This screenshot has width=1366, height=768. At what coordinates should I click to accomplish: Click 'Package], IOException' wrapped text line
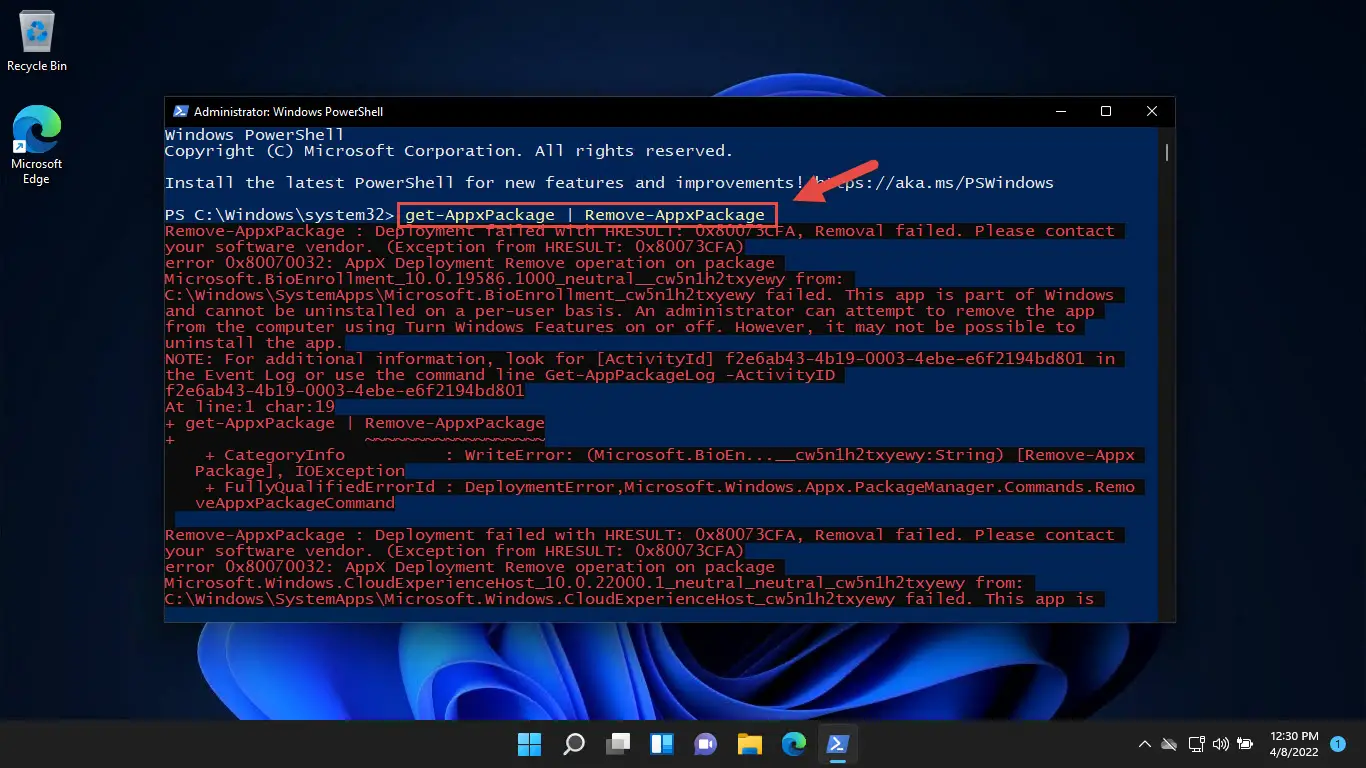pyautogui.click(x=300, y=471)
